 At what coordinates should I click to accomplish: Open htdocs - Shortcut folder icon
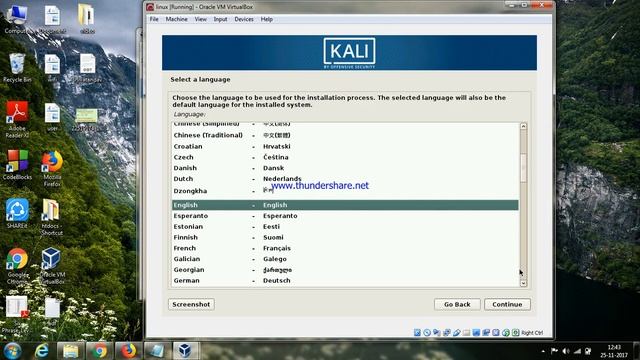[51, 217]
